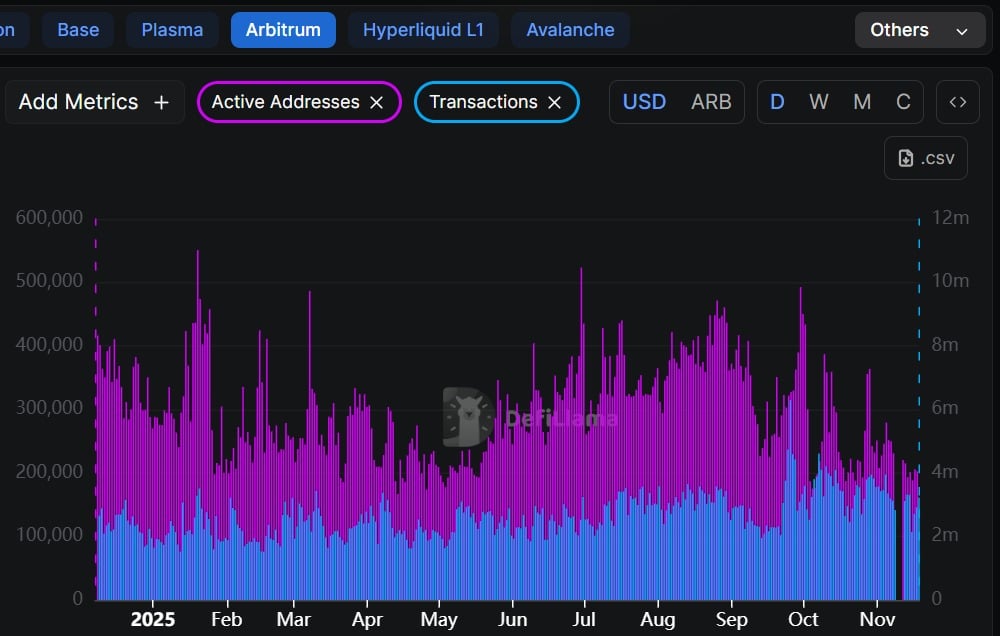Switch to the Plasma chain tab

(x=172, y=30)
